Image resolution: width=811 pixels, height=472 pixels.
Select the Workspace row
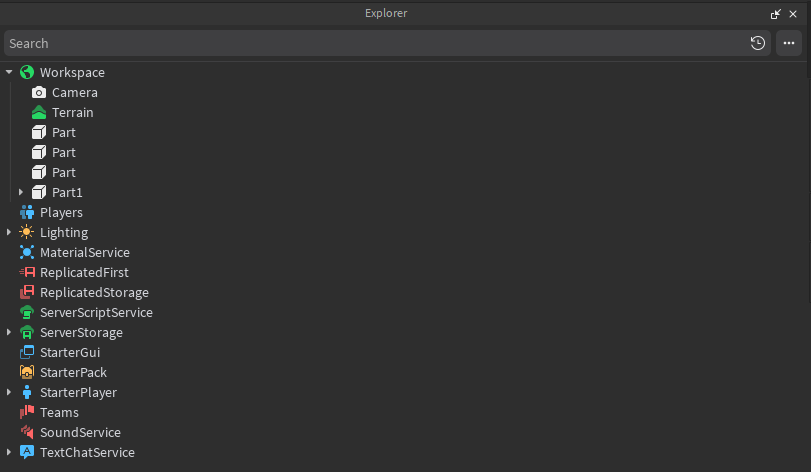point(72,72)
